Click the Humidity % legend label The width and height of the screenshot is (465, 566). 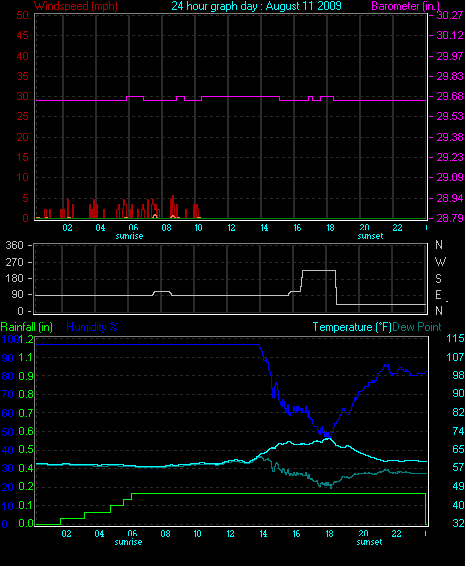[x=92, y=327]
